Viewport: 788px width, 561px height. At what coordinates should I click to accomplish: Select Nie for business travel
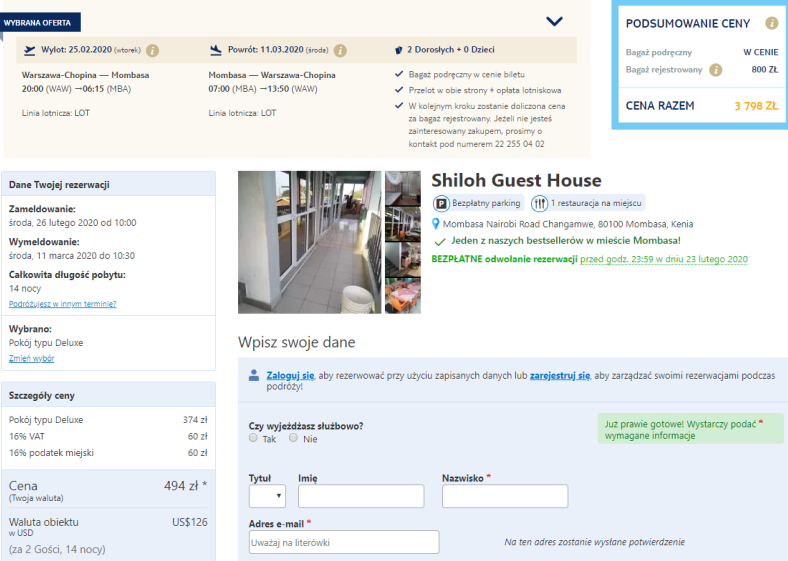(293, 438)
